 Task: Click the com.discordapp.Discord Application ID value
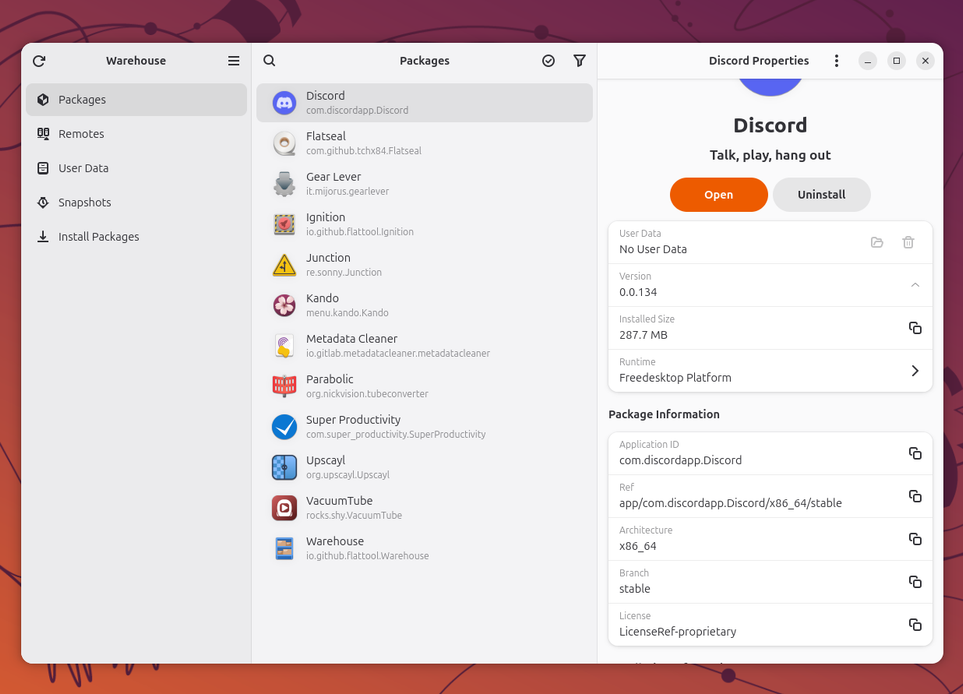[x=680, y=461]
